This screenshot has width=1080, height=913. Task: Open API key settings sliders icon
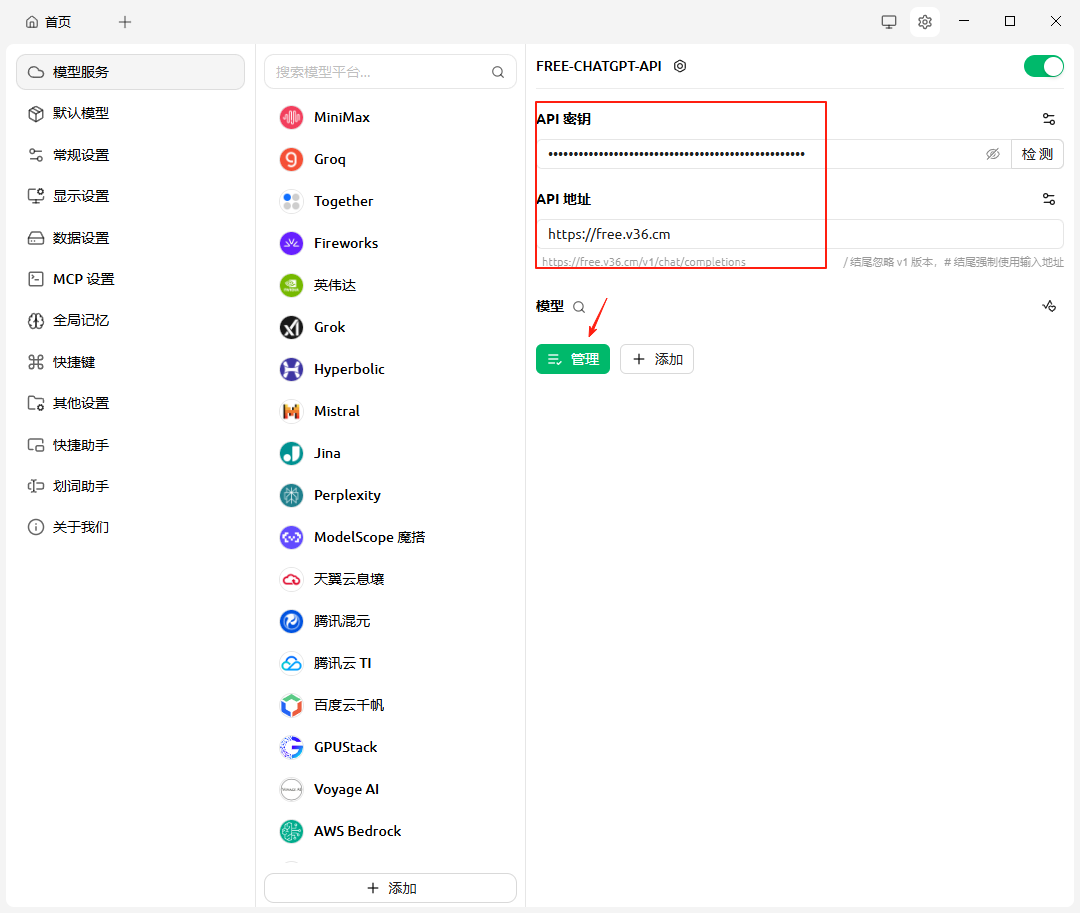tap(1049, 119)
